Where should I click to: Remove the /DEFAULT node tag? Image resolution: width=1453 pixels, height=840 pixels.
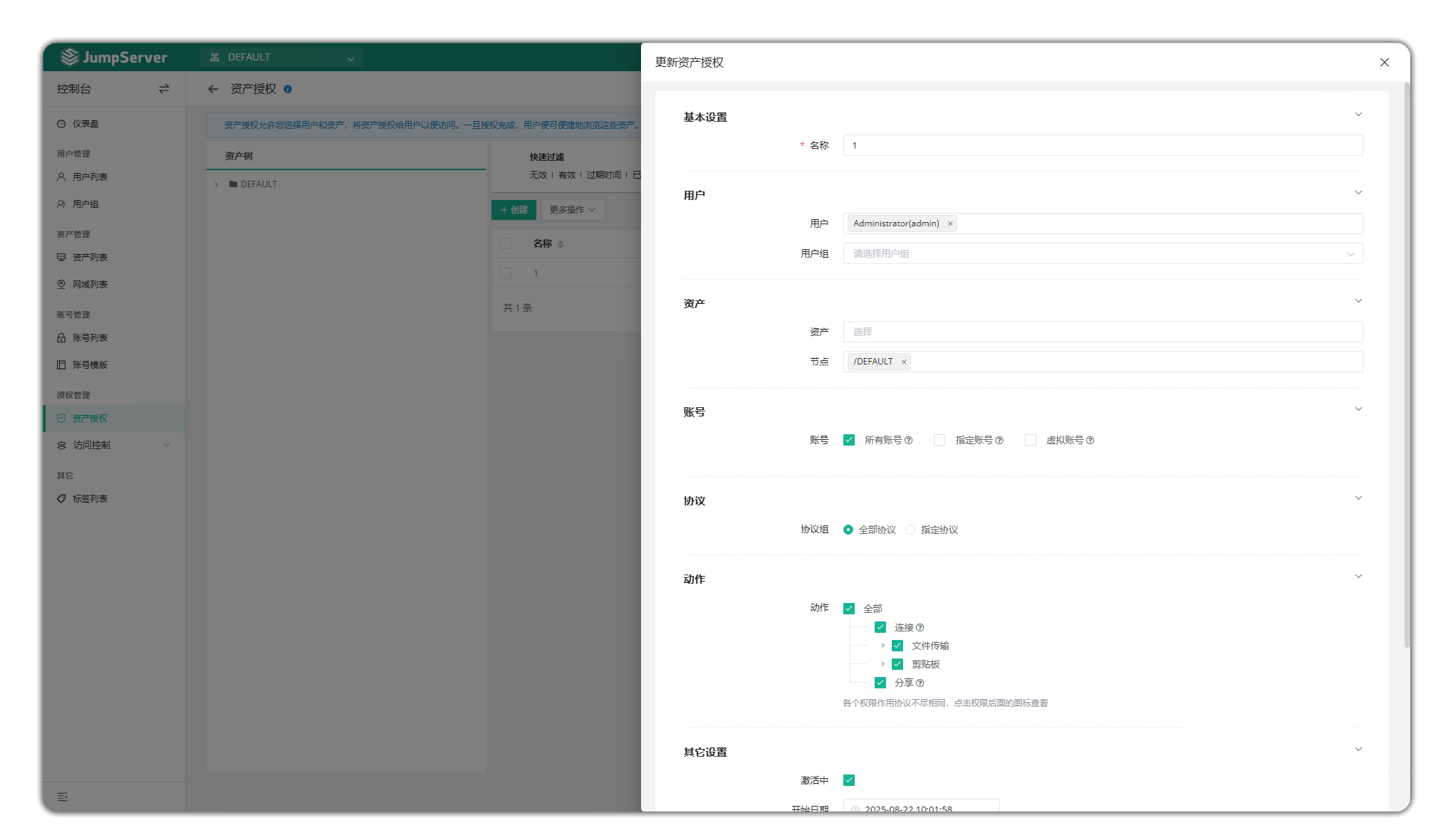[x=904, y=362]
